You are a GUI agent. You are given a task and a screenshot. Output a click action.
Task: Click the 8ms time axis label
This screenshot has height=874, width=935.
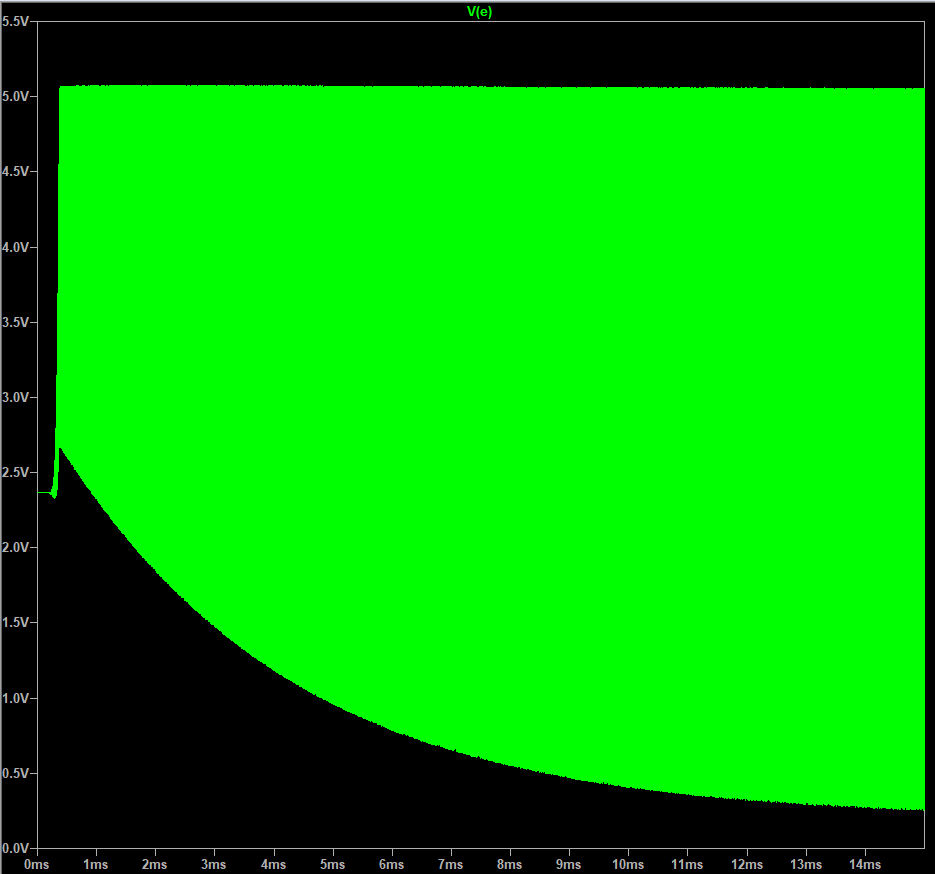[x=509, y=864]
